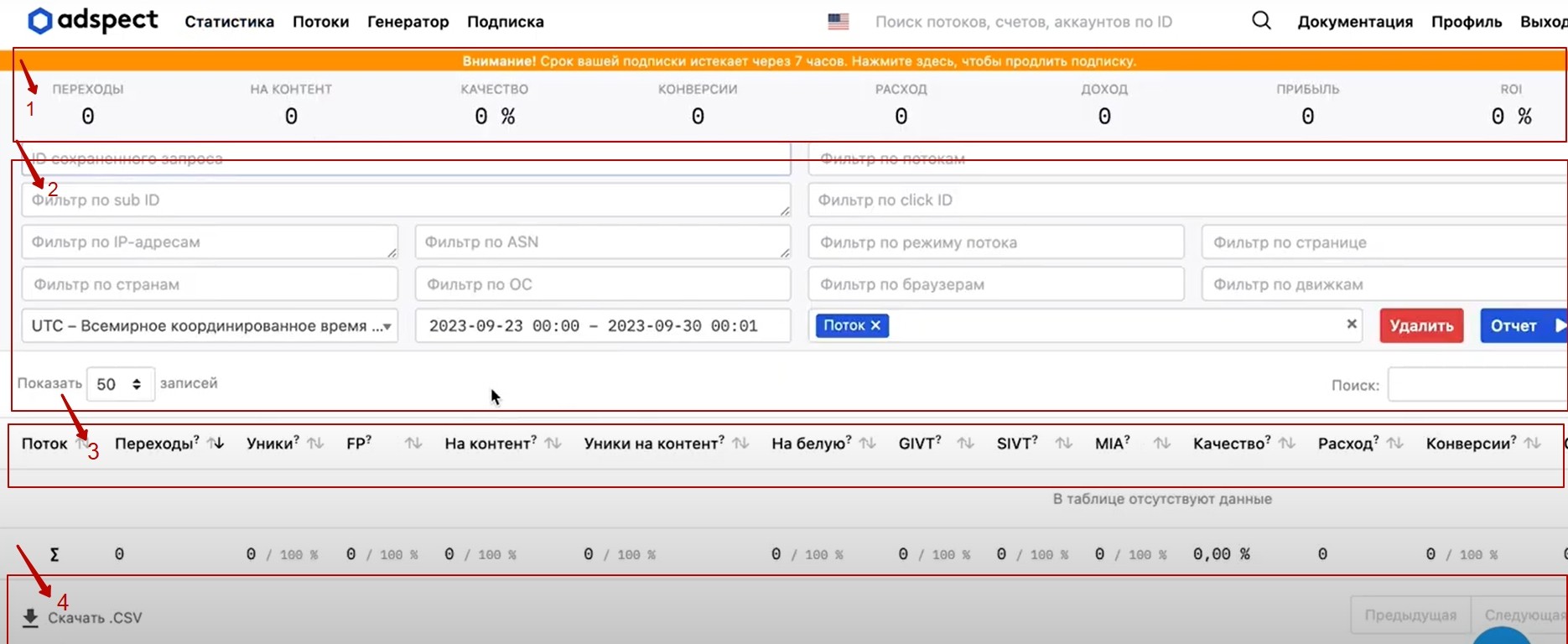
Task: Open the records-per-page 50 dropdown
Action: [x=121, y=384]
